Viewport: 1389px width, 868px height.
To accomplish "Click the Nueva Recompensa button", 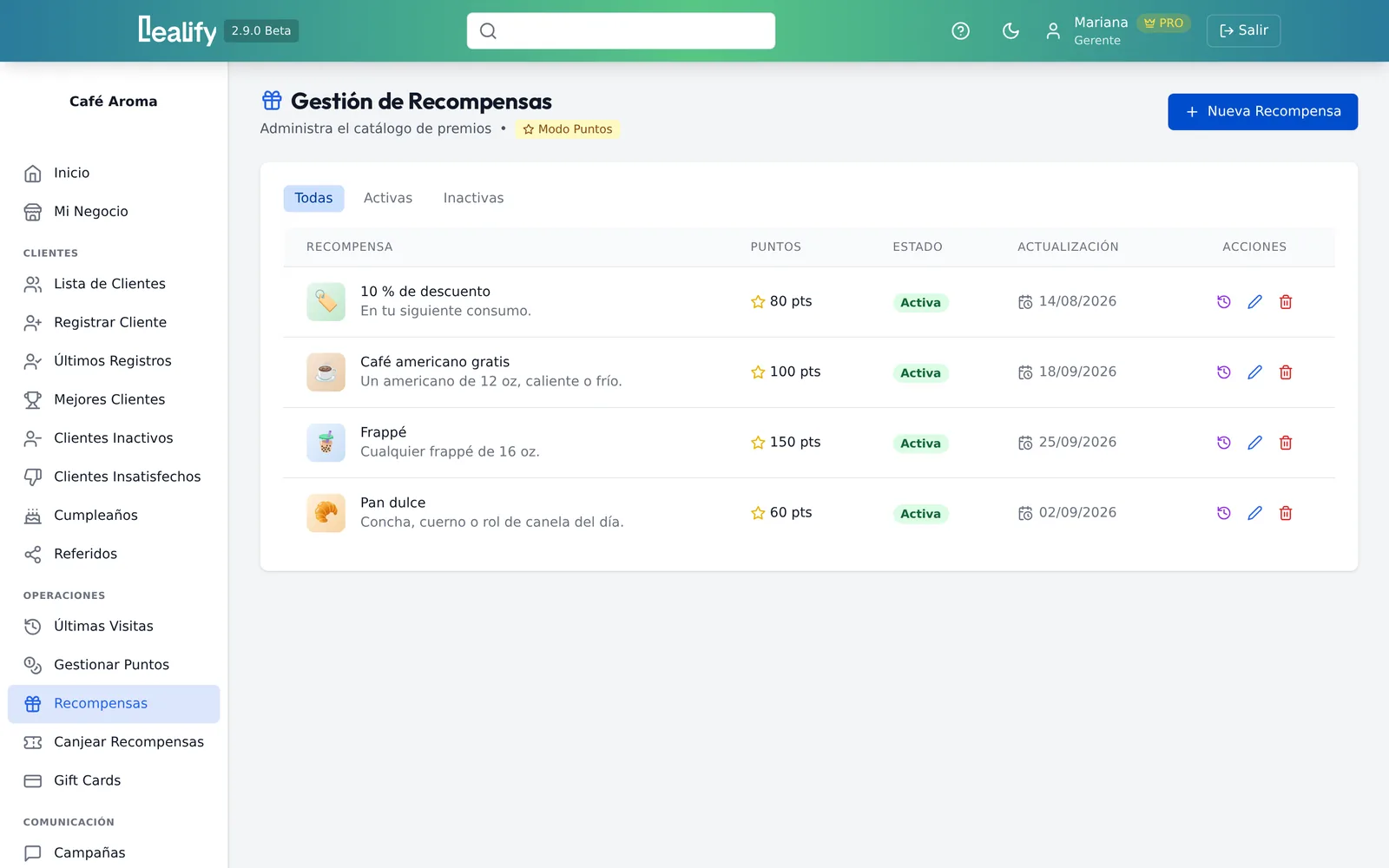I will coord(1262,112).
